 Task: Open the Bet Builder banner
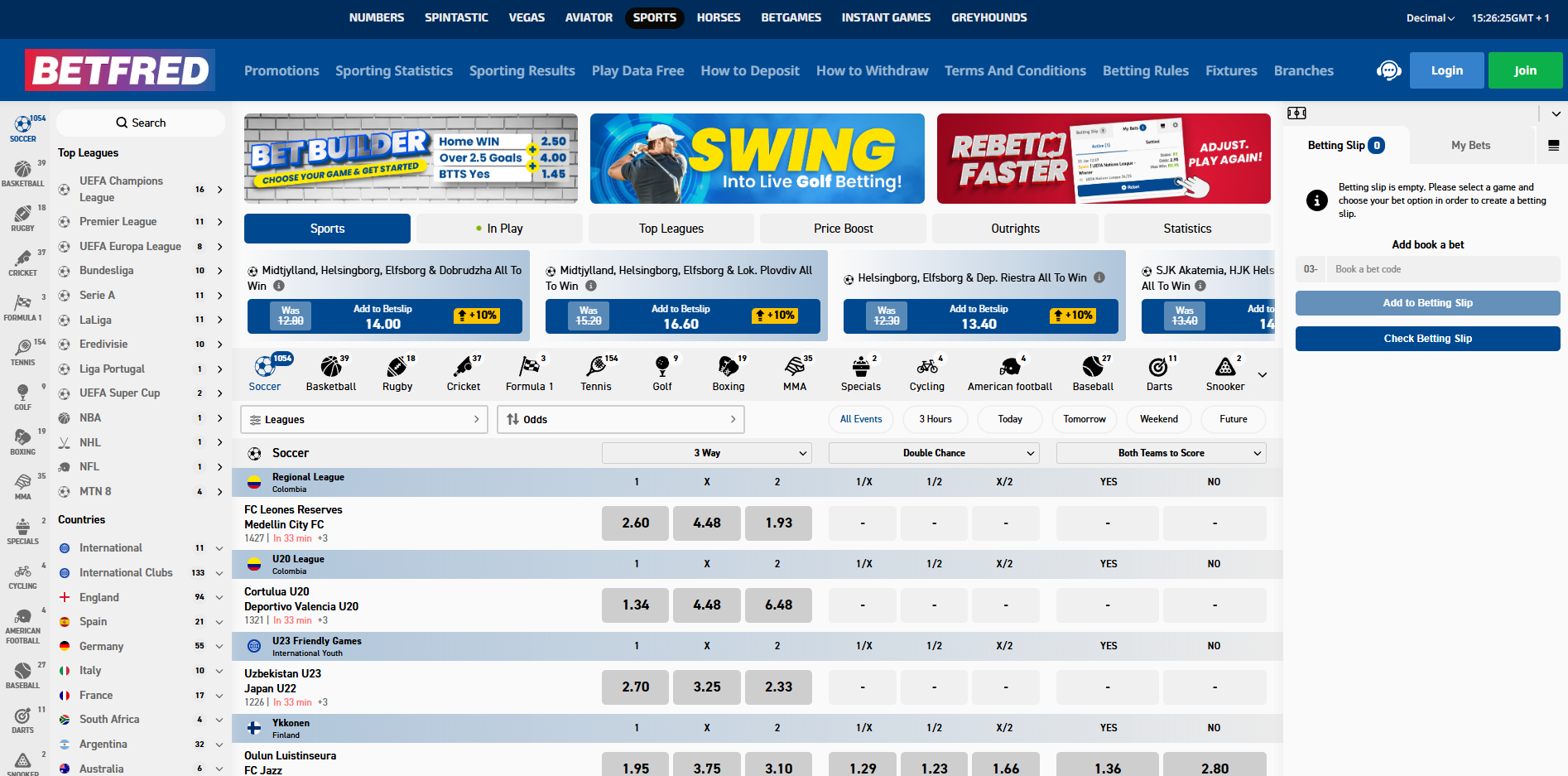[x=411, y=158]
